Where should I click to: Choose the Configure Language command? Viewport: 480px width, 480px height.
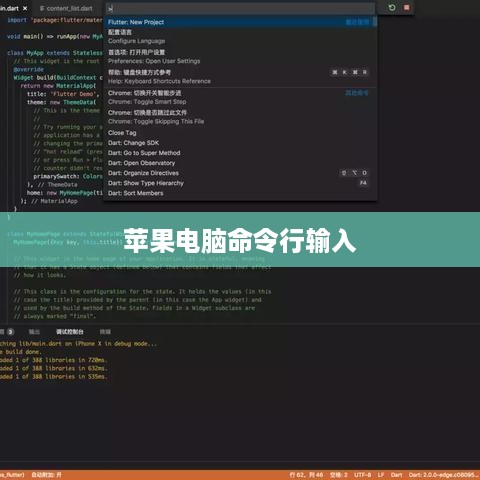[x=240, y=37]
